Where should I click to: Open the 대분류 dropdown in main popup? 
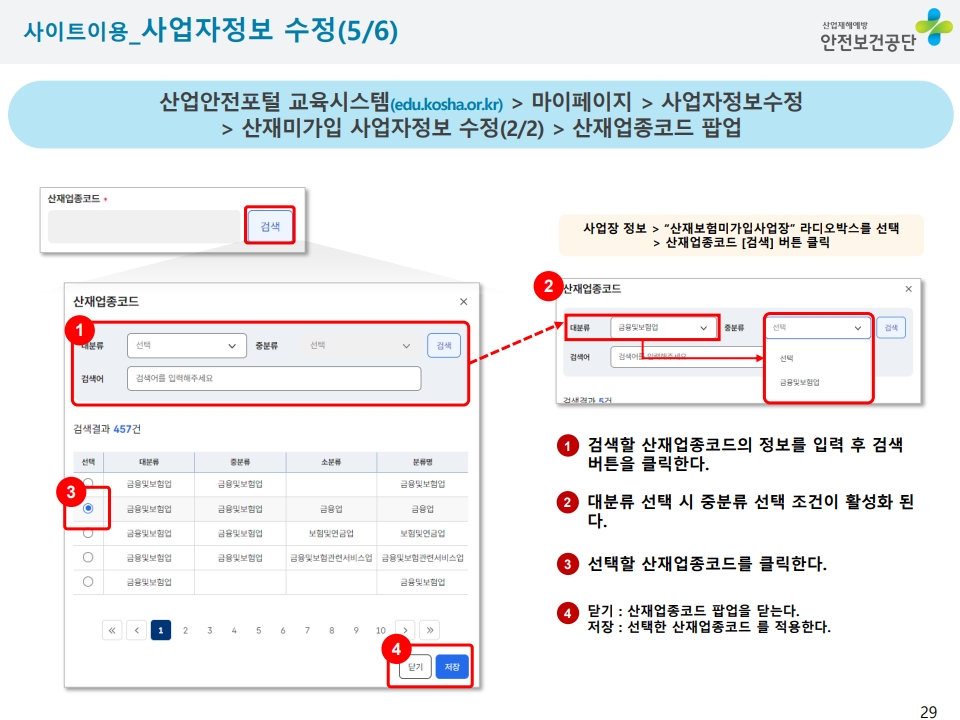tap(186, 345)
